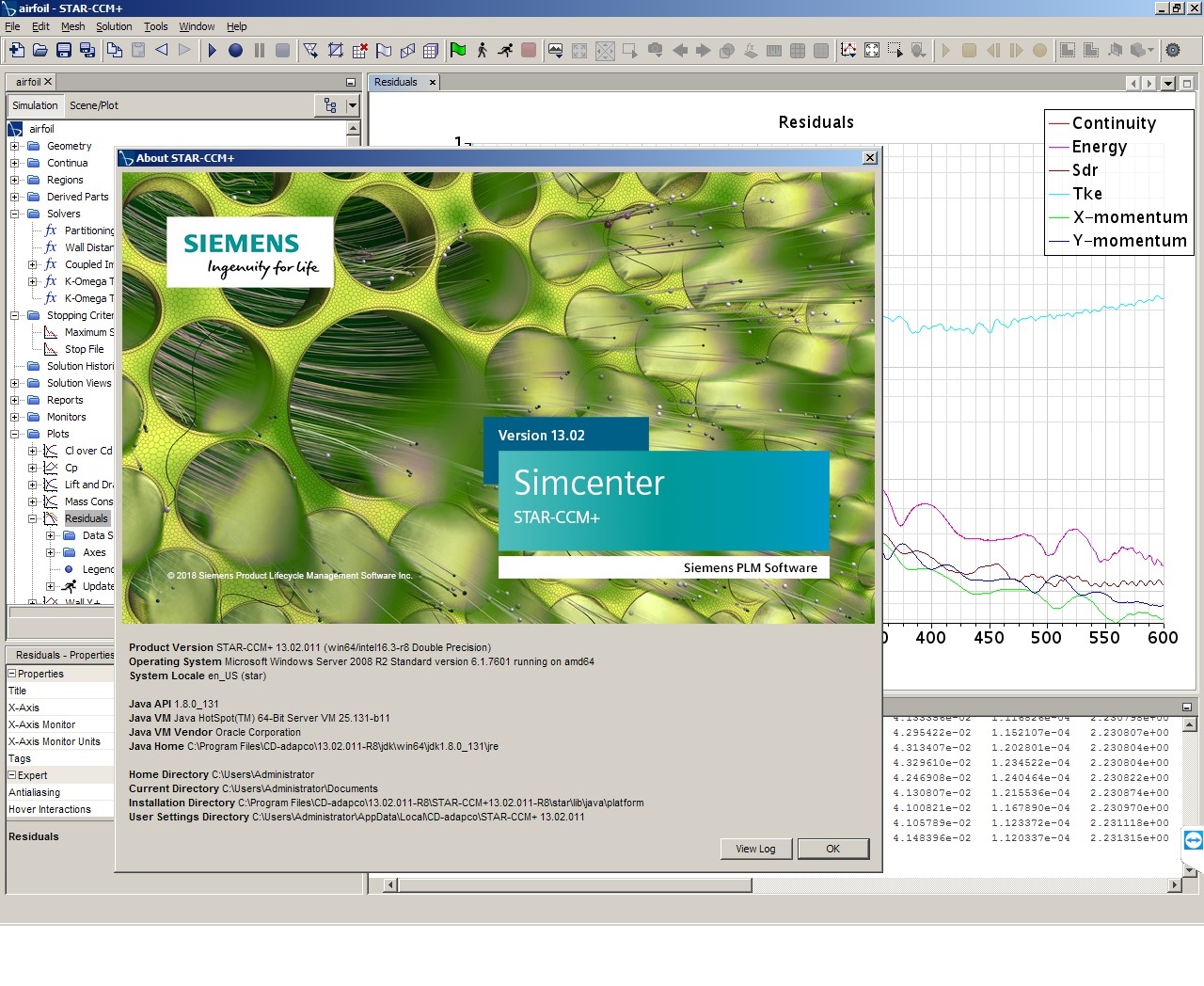
Task: Click the Open Simulation folder icon
Action: point(40,50)
